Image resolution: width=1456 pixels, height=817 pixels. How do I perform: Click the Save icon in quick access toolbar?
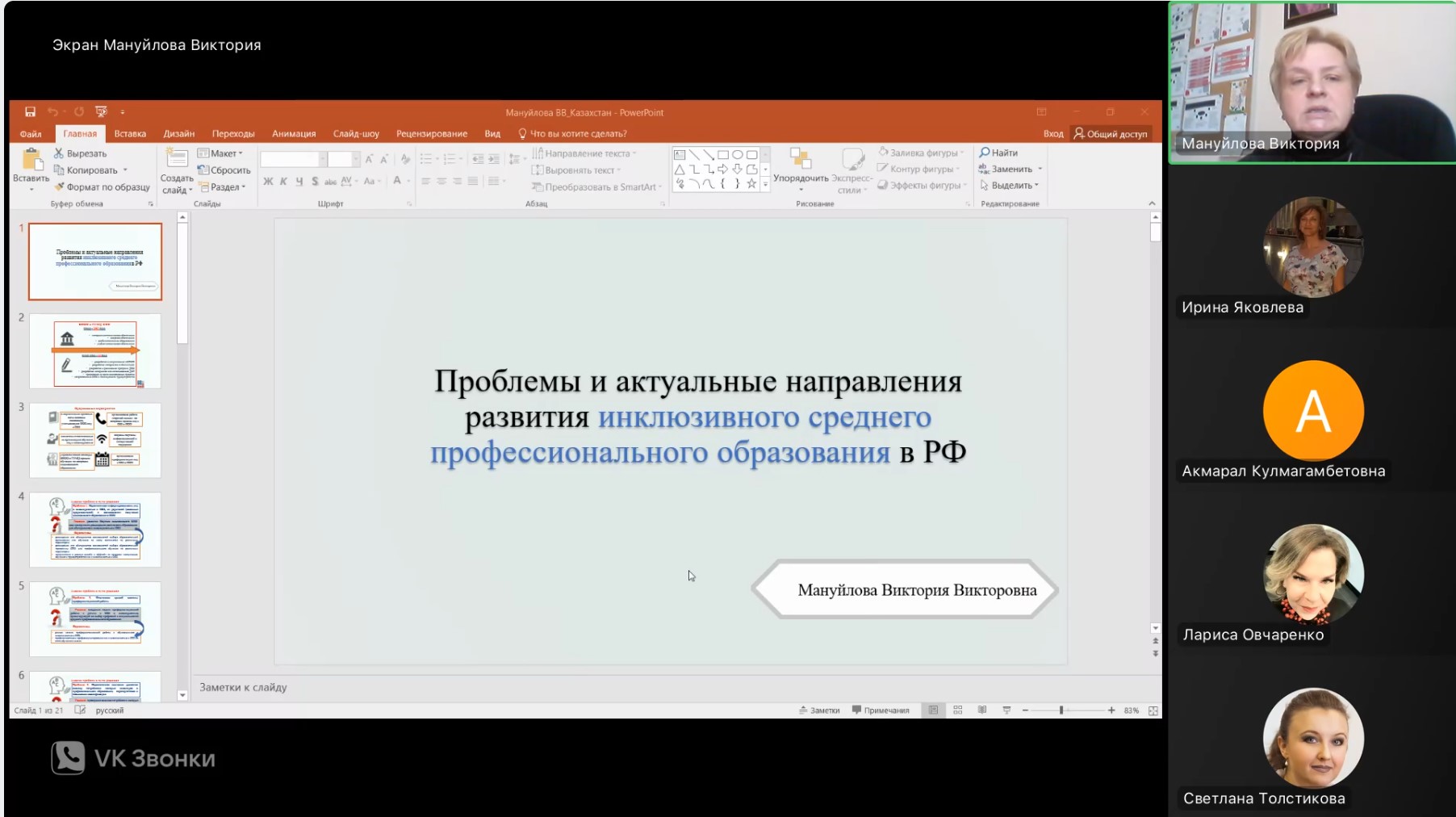coord(30,112)
